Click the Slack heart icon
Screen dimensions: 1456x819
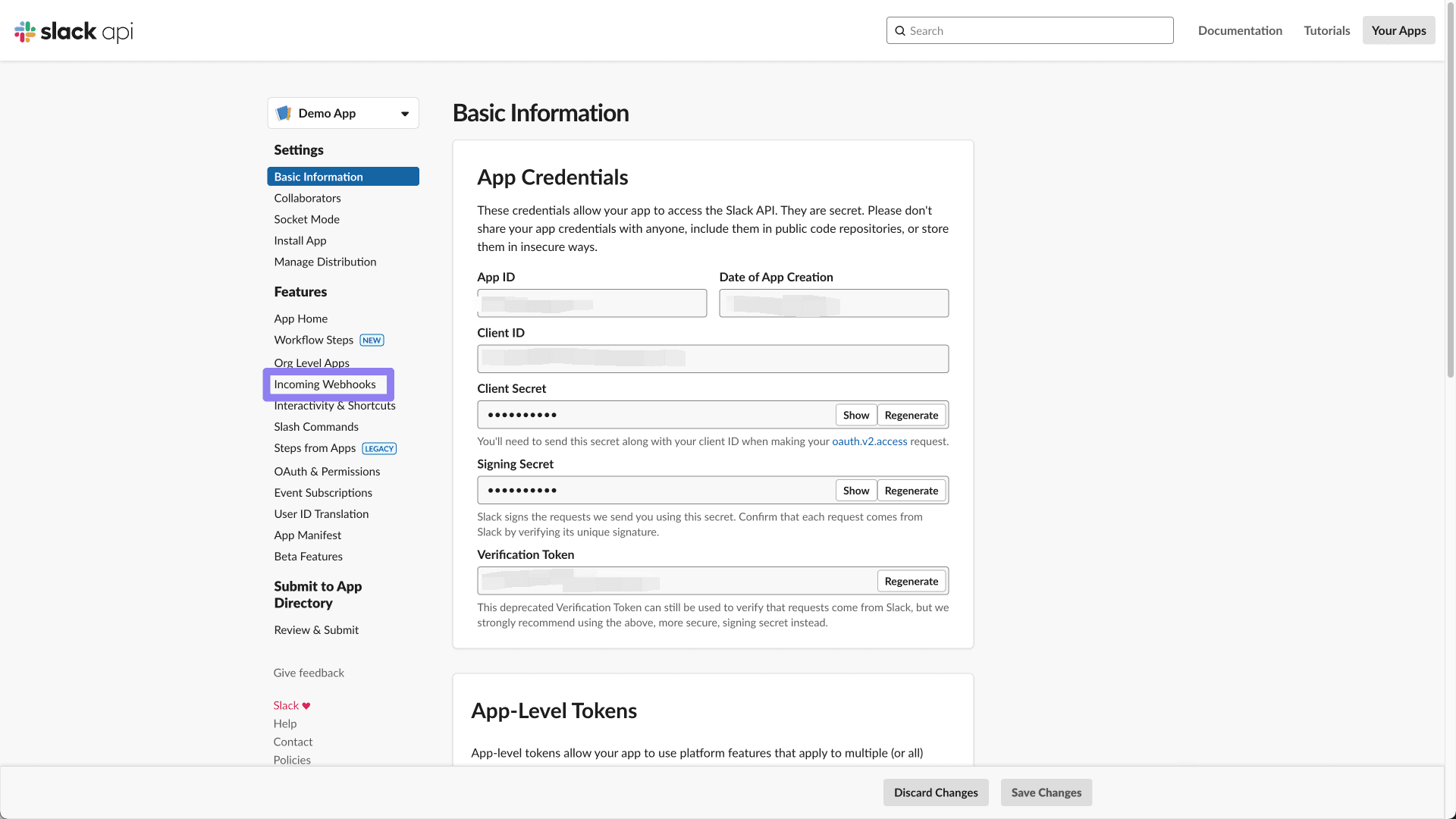[305, 705]
